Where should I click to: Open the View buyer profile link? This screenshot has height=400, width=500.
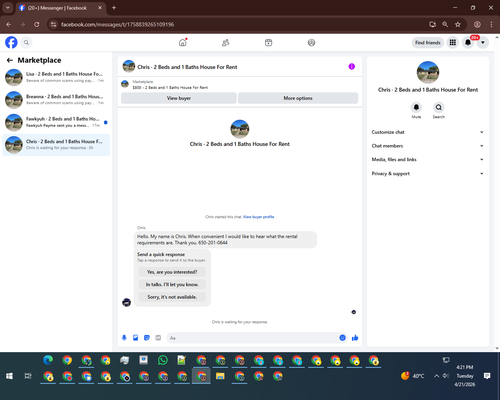(258, 217)
